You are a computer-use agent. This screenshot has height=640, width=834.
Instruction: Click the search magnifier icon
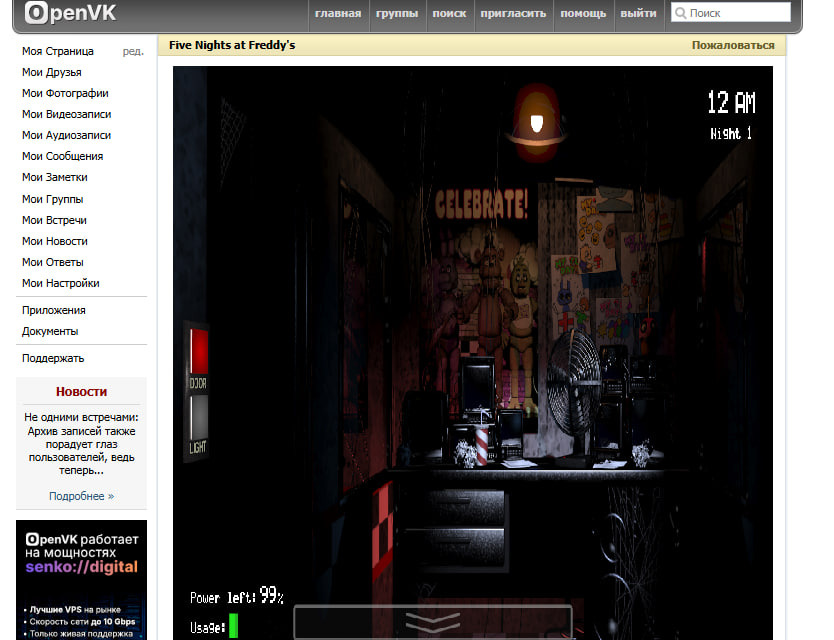[x=680, y=13]
